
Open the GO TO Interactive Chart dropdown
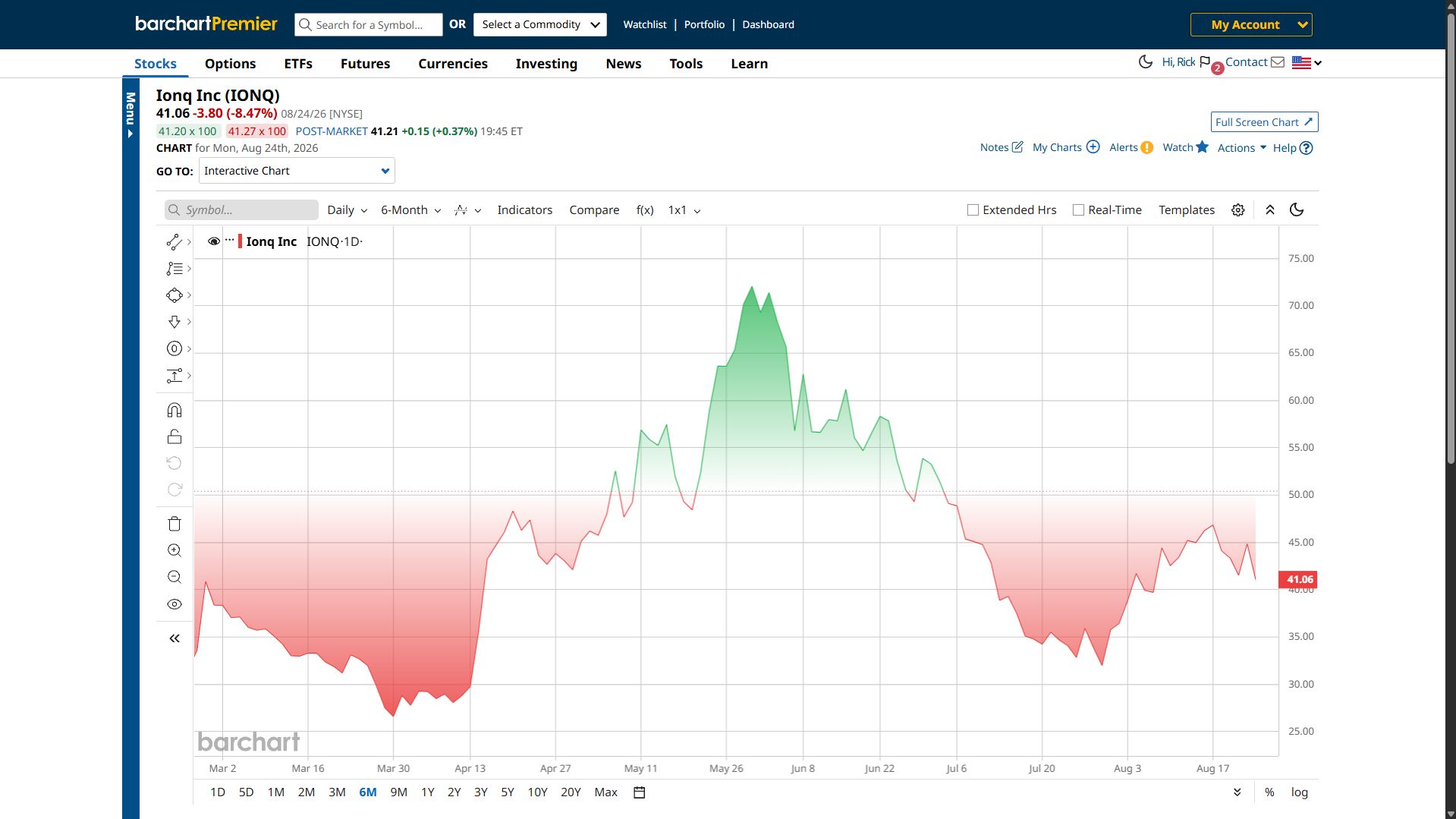coord(297,171)
